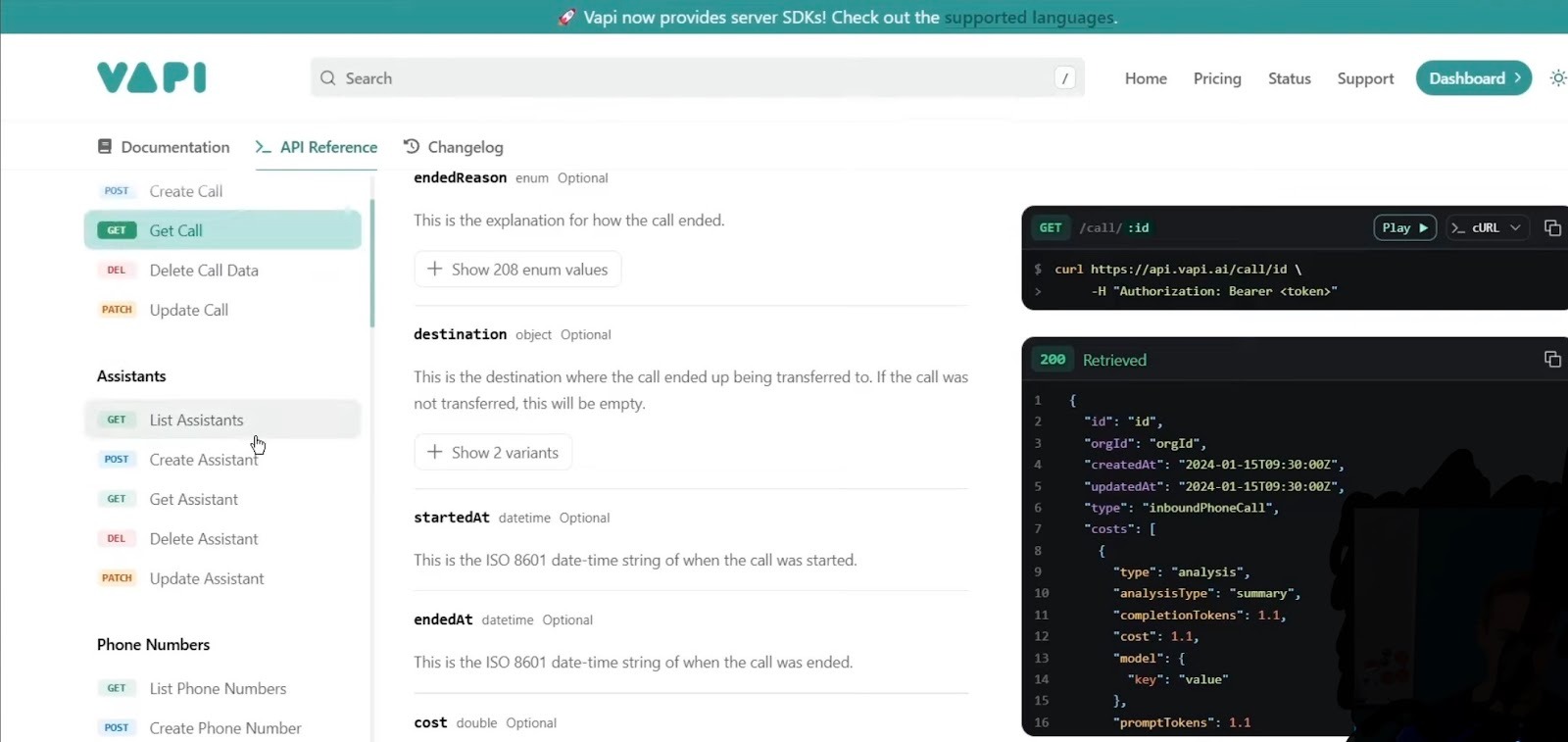Open List Assistants endpoint

pyautogui.click(x=222, y=420)
